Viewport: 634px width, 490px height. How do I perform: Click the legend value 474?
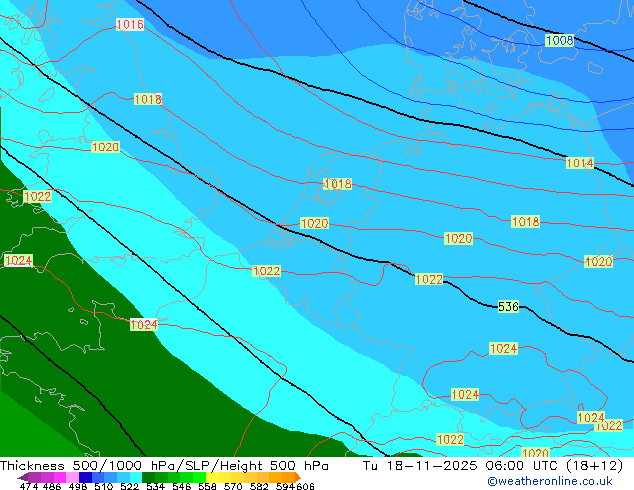[x=29, y=486]
